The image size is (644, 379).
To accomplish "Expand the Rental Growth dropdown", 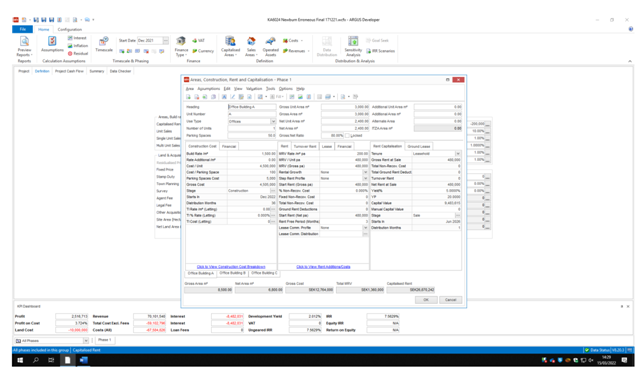I will (365, 172).
